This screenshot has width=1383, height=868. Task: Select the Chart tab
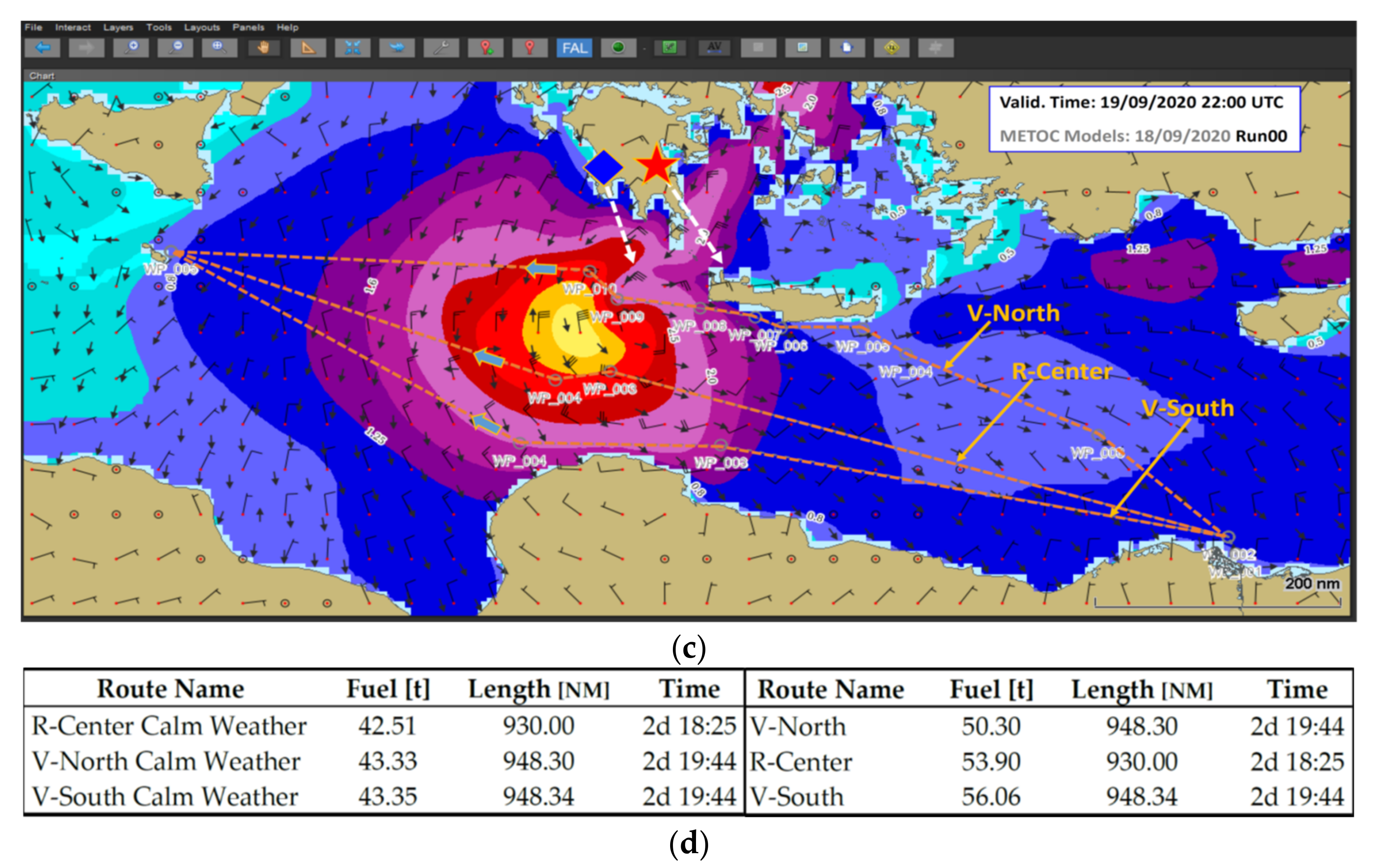pyautogui.click(x=42, y=75)
